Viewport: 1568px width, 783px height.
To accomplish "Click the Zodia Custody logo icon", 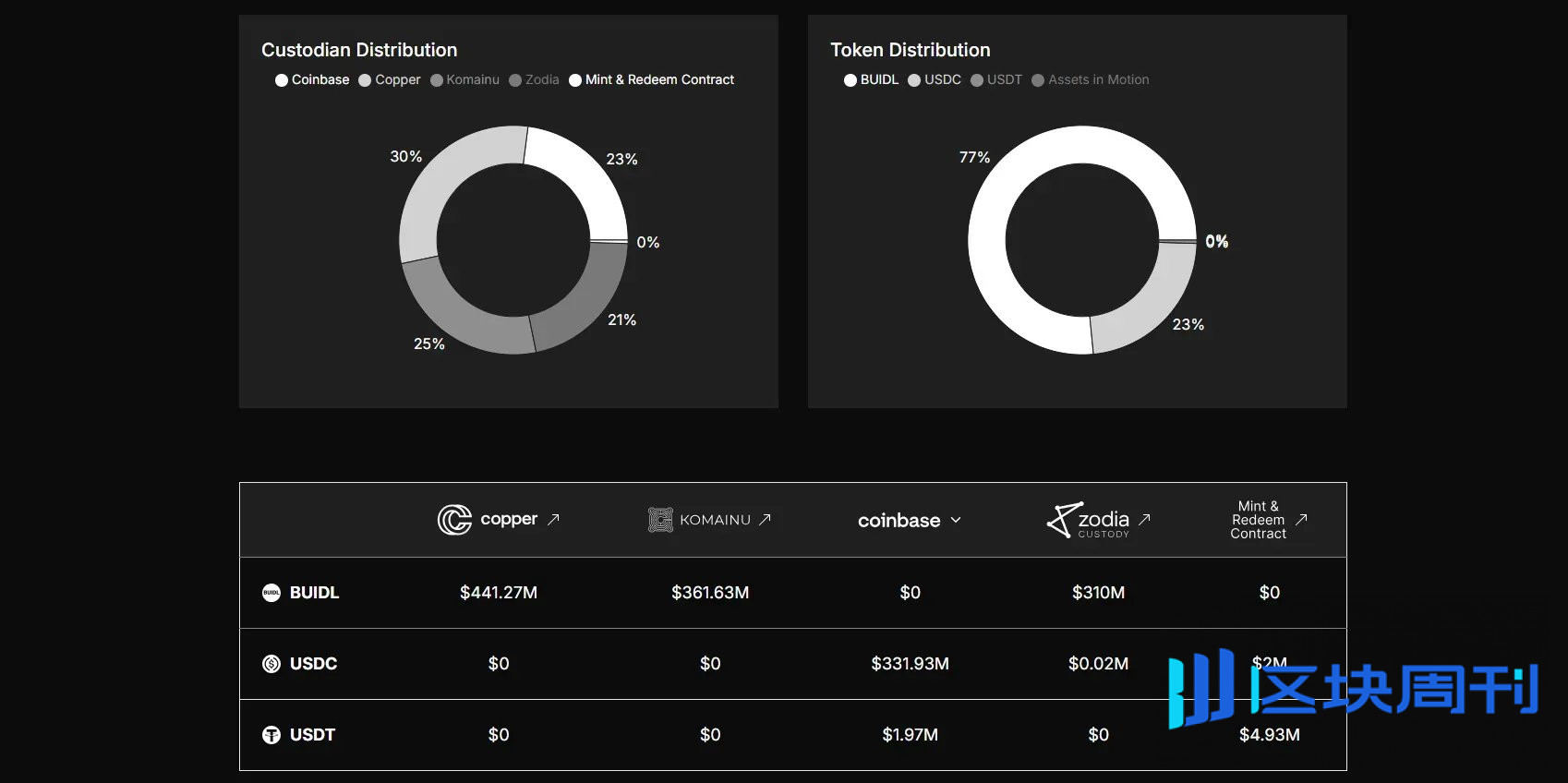I will pyautogui.click(x=1065, y=520).
